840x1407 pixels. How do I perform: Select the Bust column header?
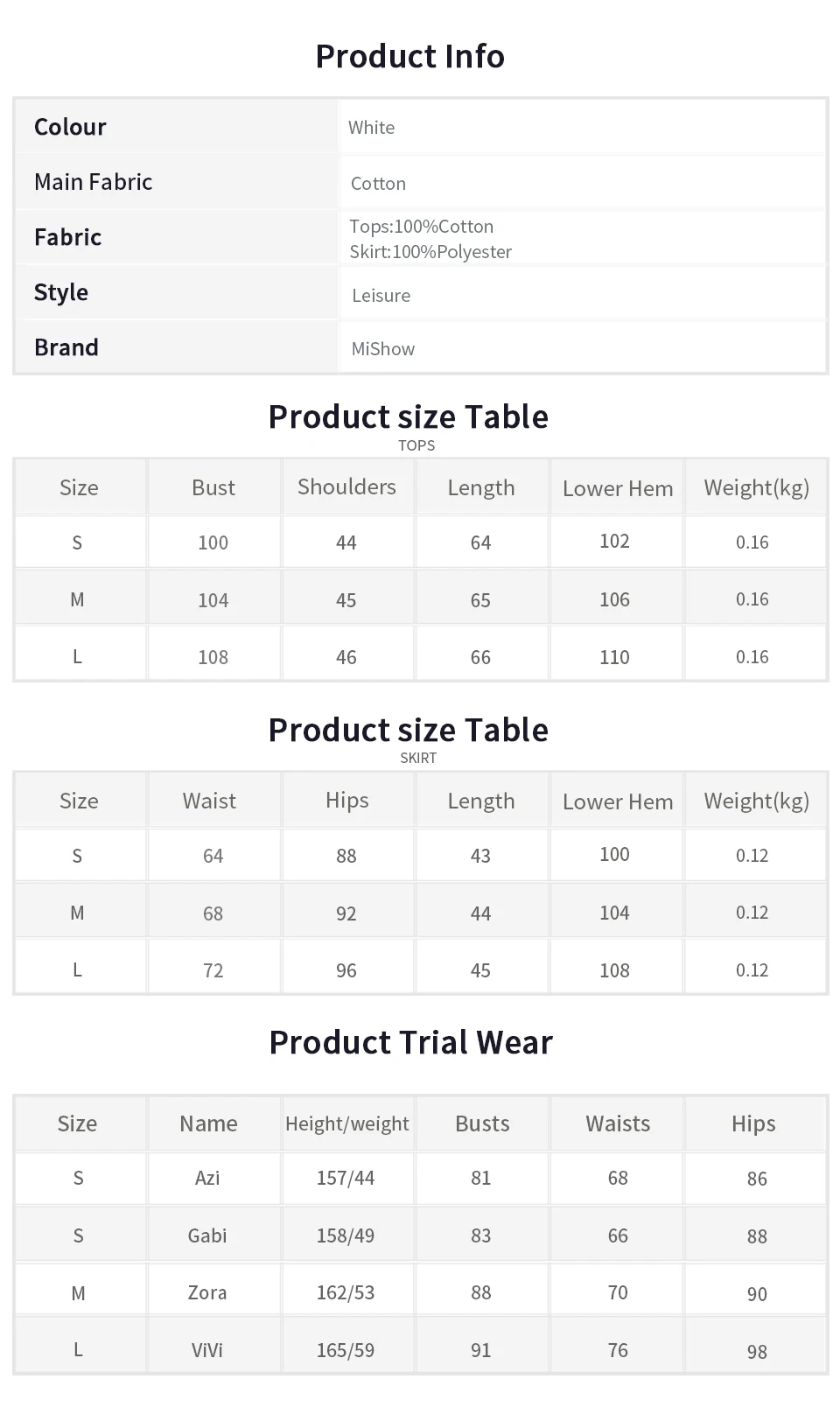(x=213, y=488)
